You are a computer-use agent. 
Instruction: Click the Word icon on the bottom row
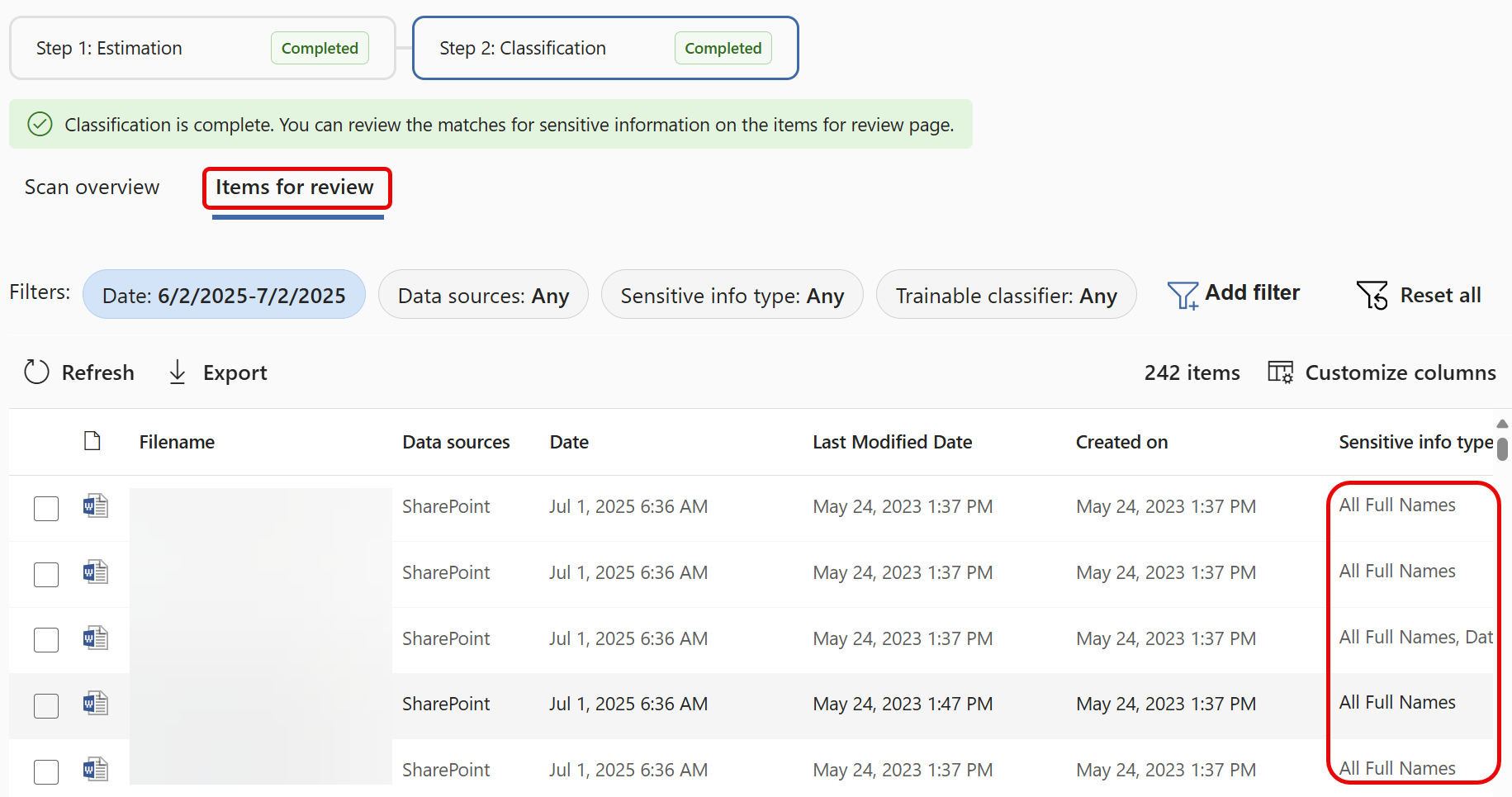point(95,769)
